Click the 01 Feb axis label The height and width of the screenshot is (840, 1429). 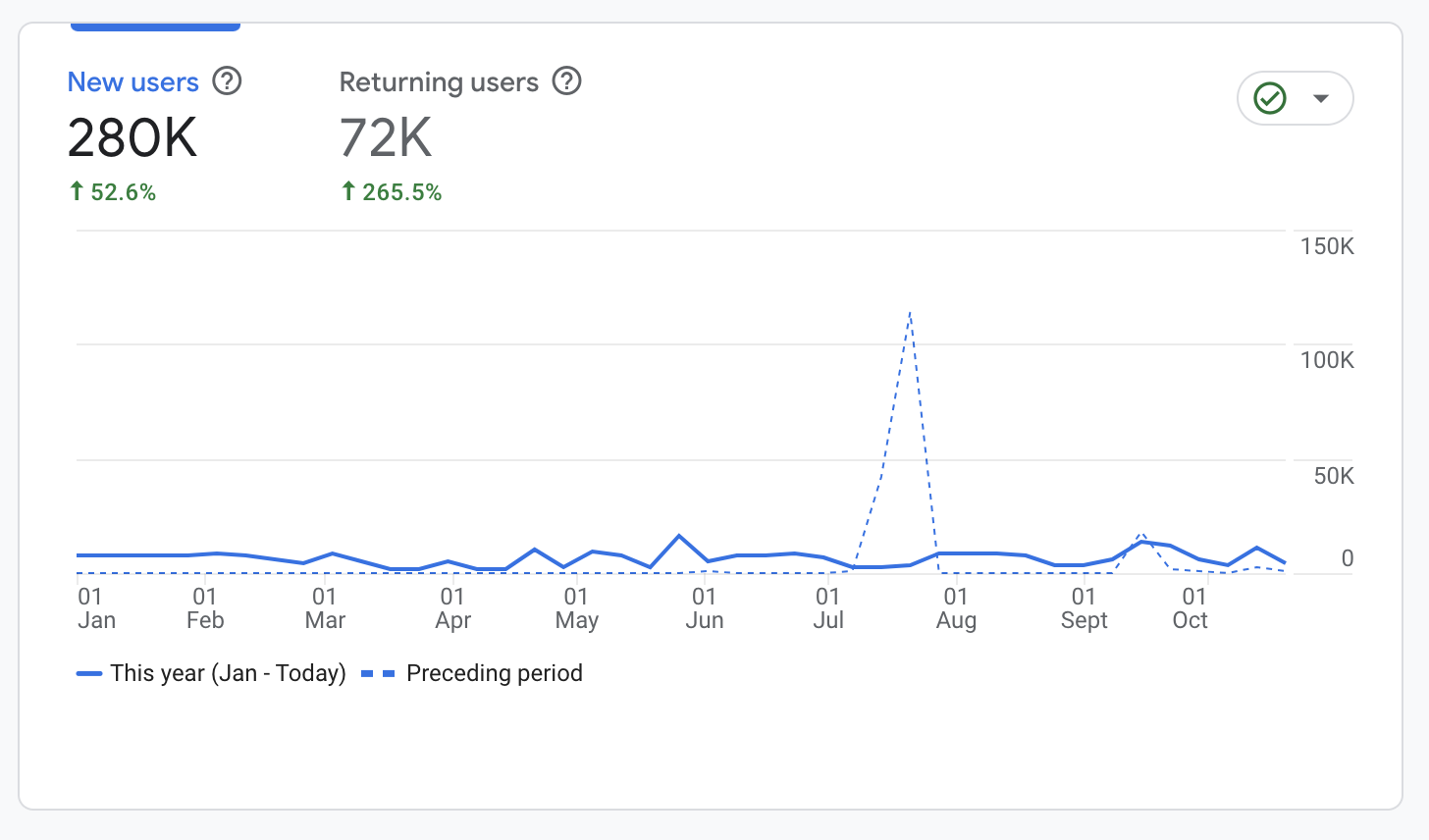(x=205, y=608)
